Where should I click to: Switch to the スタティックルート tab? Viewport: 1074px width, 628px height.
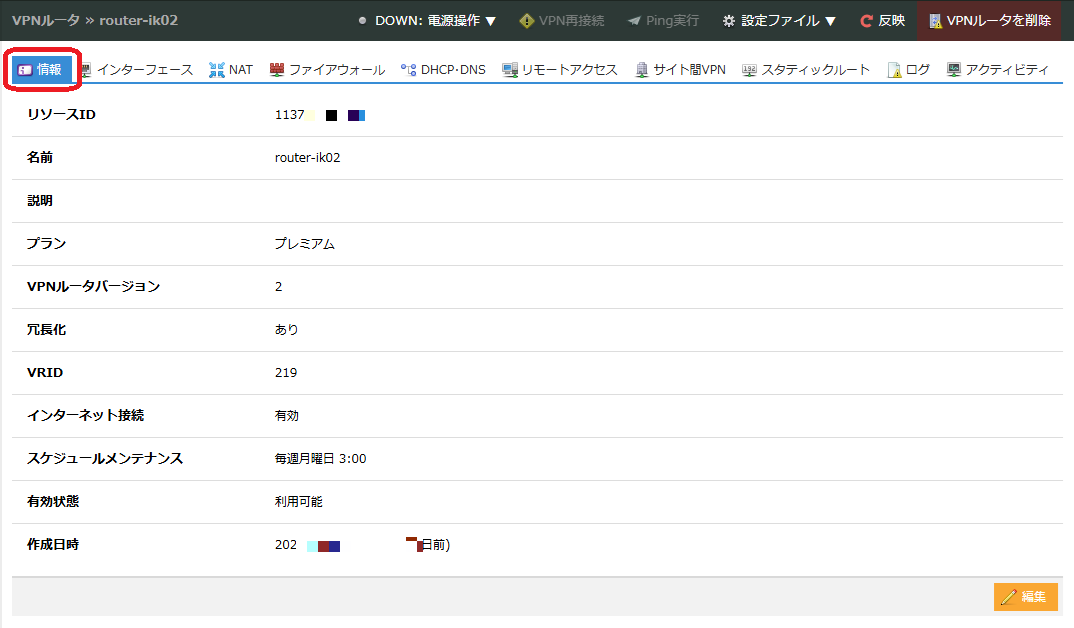806,69
